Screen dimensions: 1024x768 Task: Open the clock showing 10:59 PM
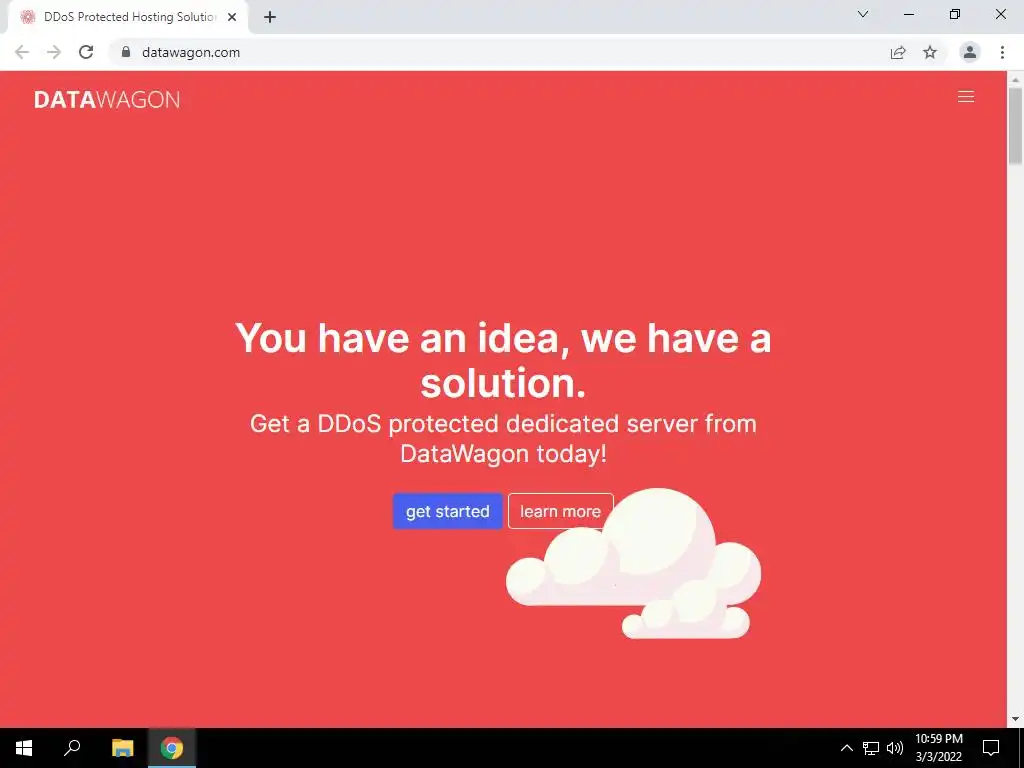point(938,748)
